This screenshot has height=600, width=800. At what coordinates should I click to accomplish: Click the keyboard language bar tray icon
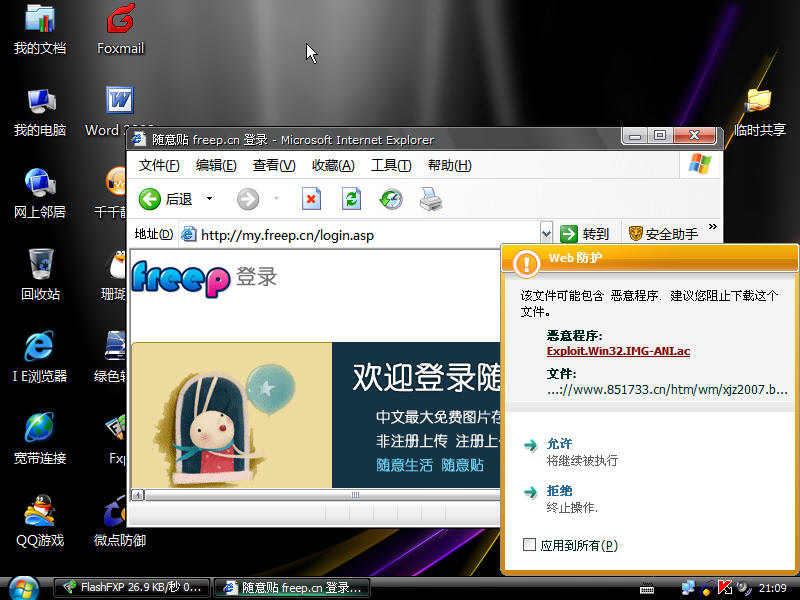click(x=647, y=589)
